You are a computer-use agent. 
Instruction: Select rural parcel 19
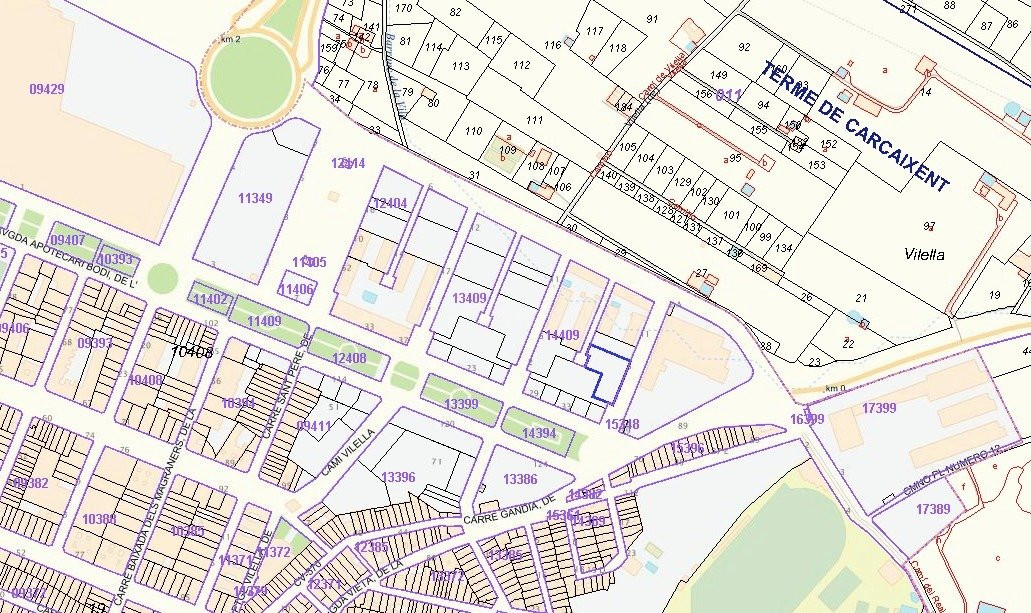pos(994,295)
